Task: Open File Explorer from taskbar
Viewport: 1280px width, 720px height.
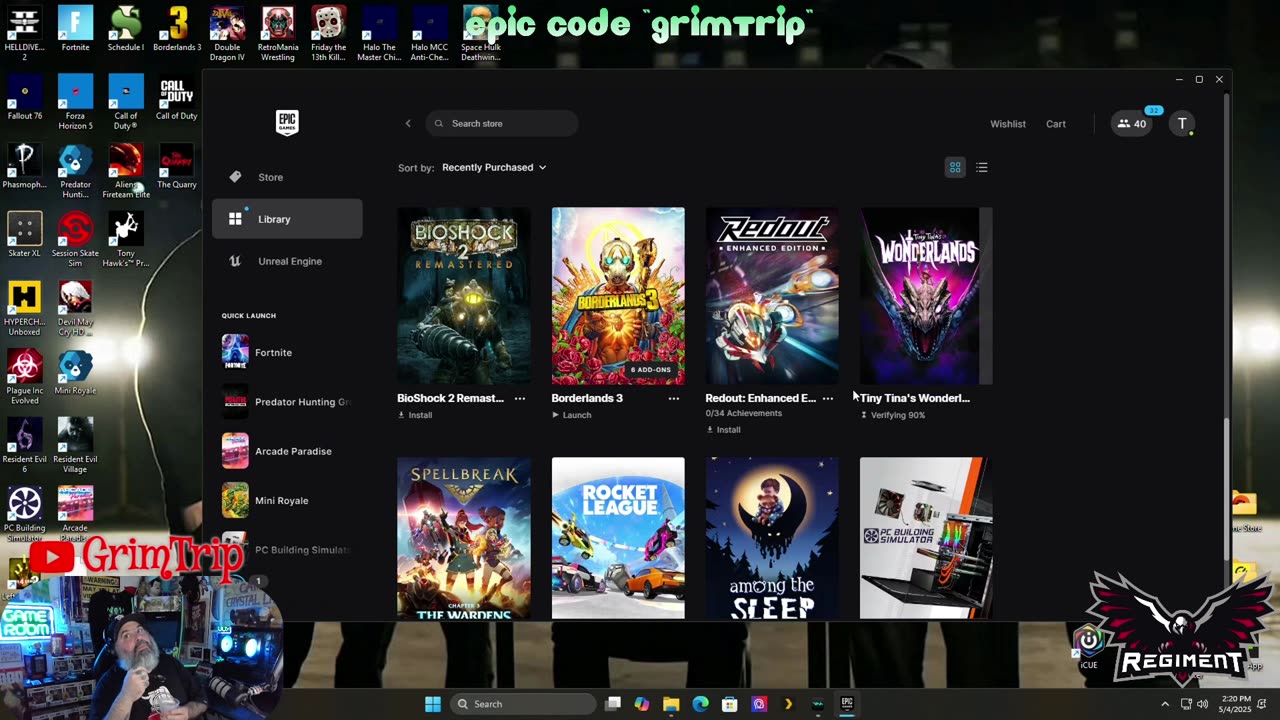Action: 671,704
